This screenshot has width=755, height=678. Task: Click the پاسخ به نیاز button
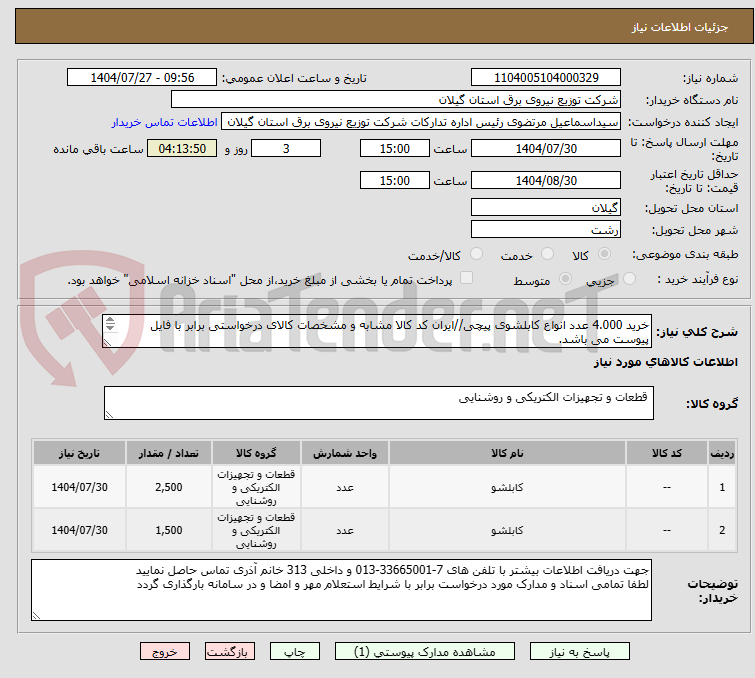579,652
